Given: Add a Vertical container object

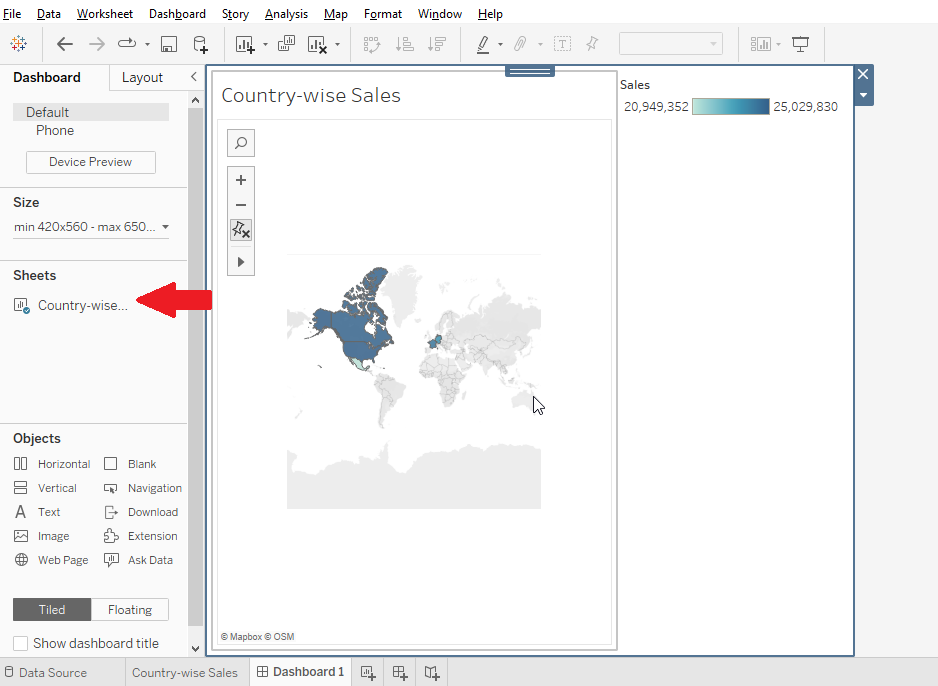Looking at the screenshot, I should click(x=45, y=488).
